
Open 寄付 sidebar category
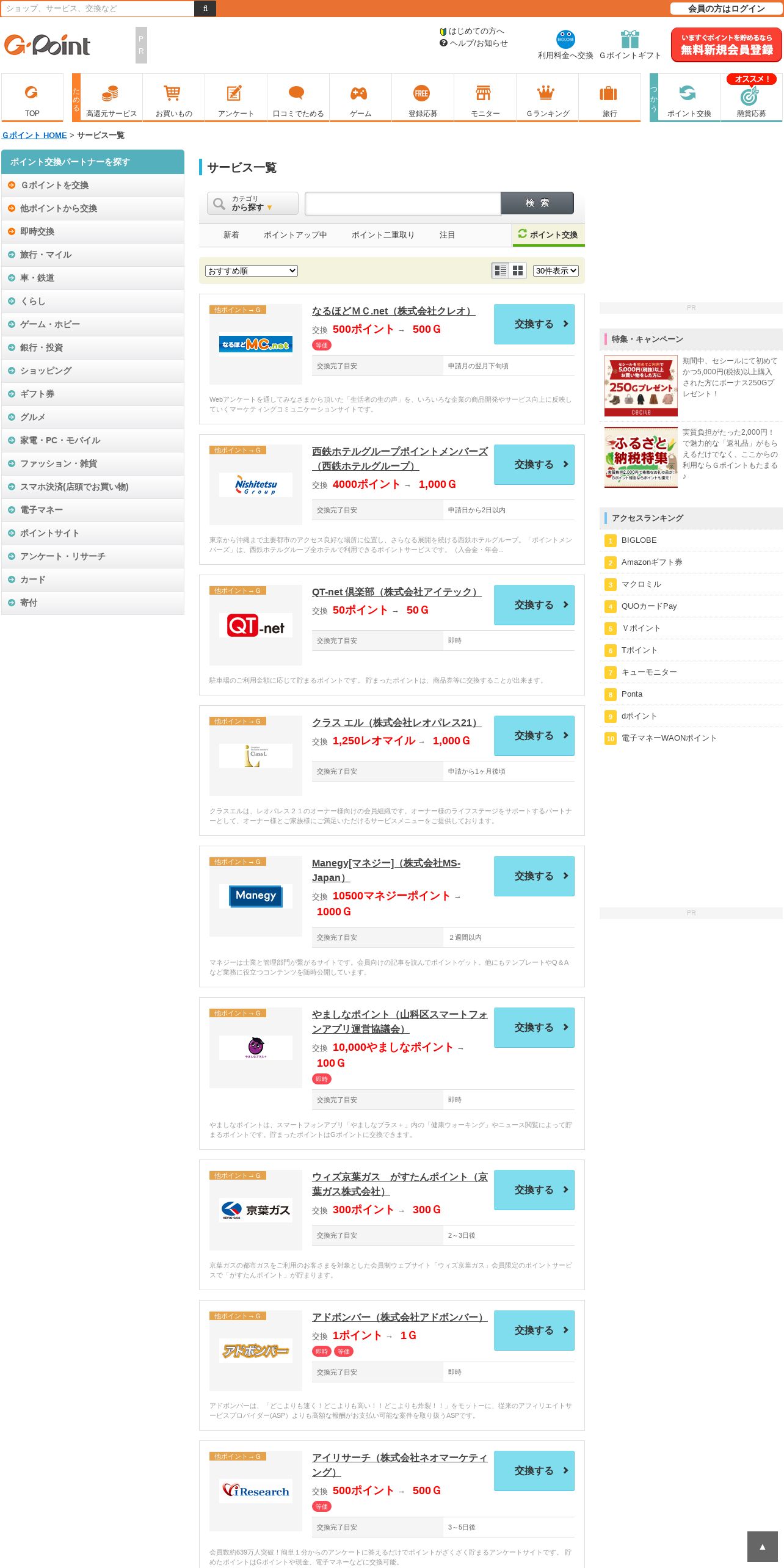click(93, 603)
